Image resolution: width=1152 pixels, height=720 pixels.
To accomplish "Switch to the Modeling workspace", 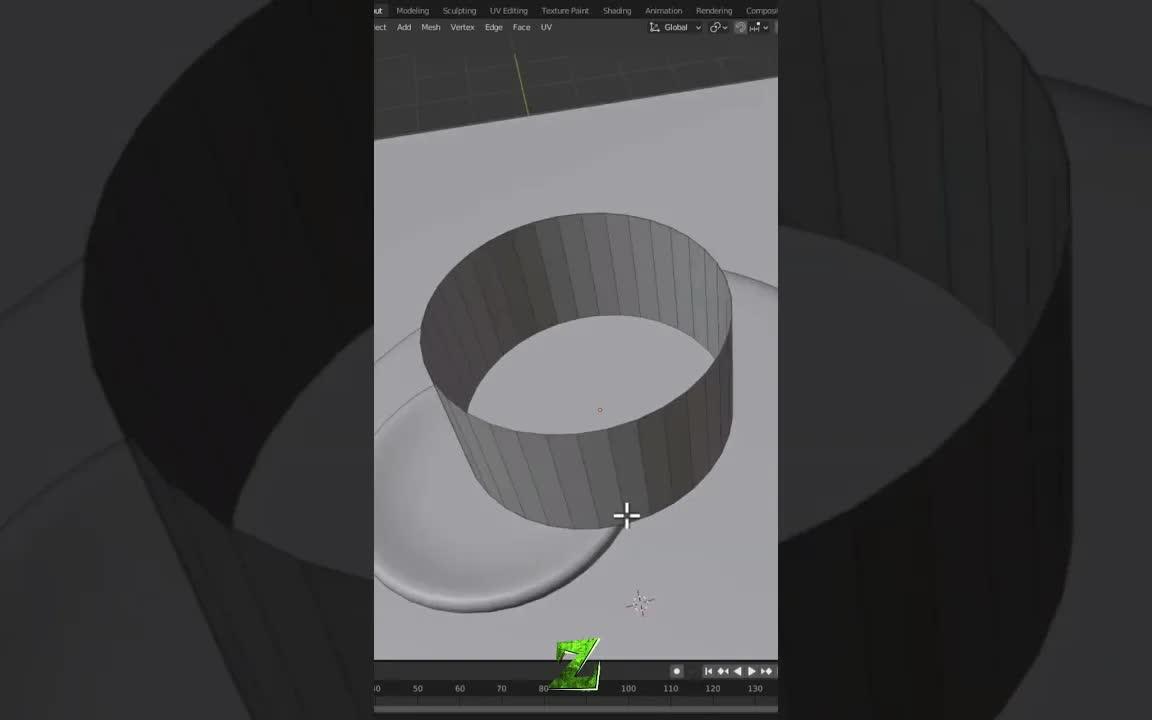I will 412,10.
